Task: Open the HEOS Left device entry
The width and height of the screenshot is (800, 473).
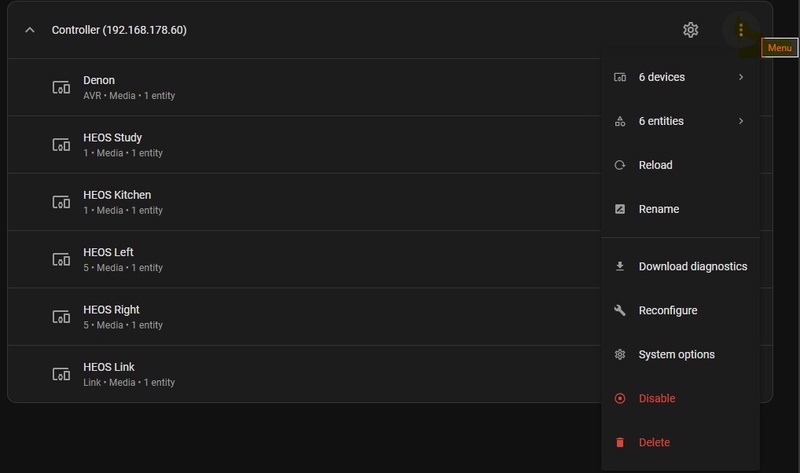Action: coord(109,259)
